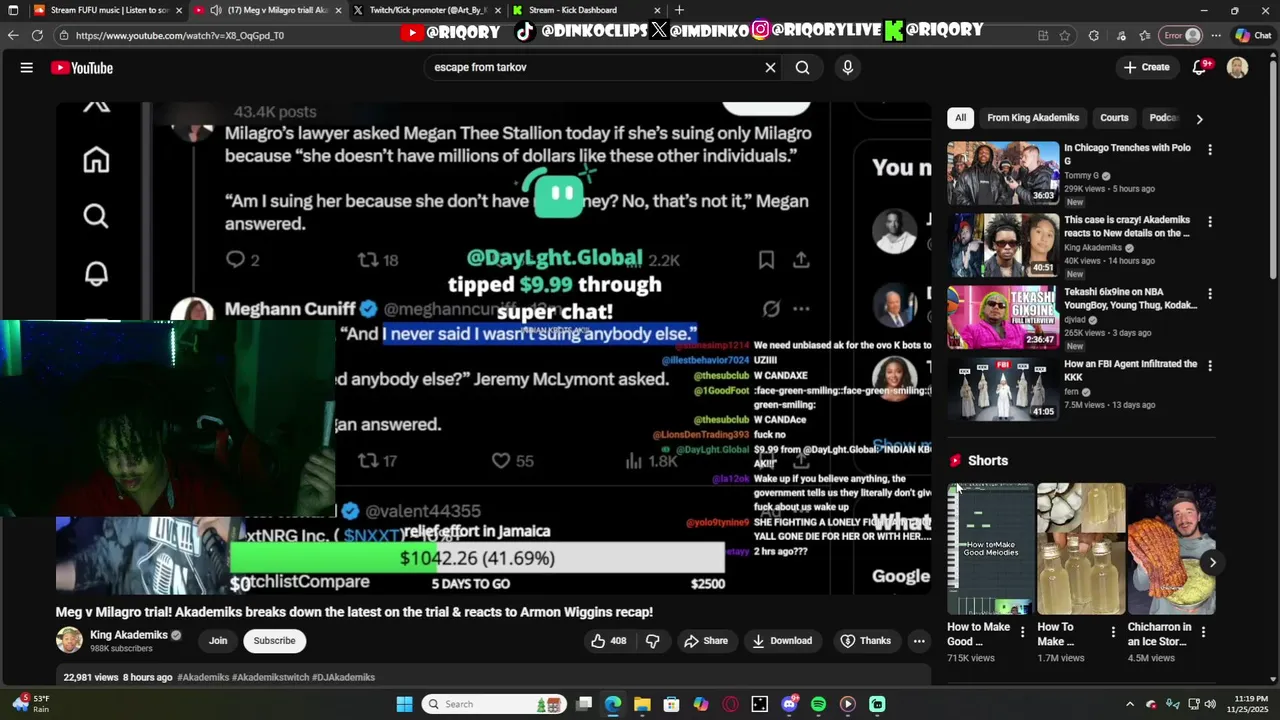
Task: Open the In Chicago Trenches thumbnail
Action: click(1003, 172)
